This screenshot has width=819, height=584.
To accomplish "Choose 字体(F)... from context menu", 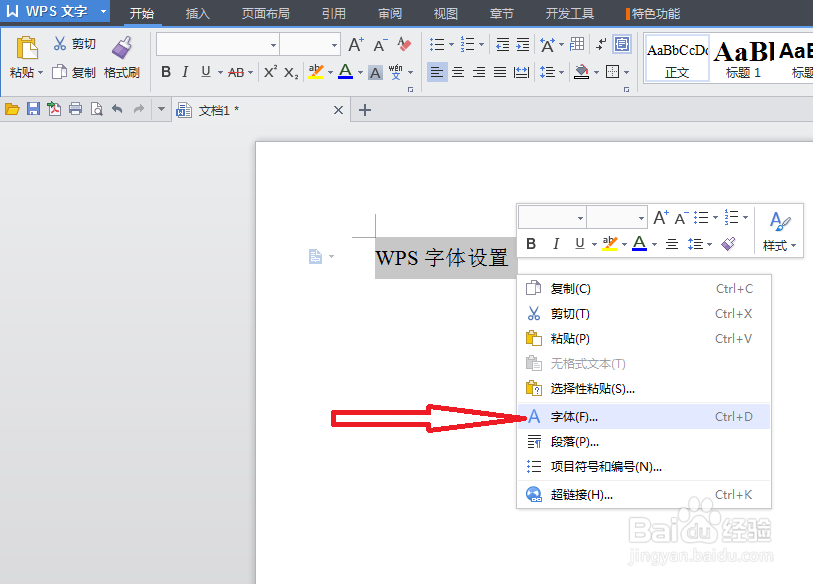I will click(644, 416).
